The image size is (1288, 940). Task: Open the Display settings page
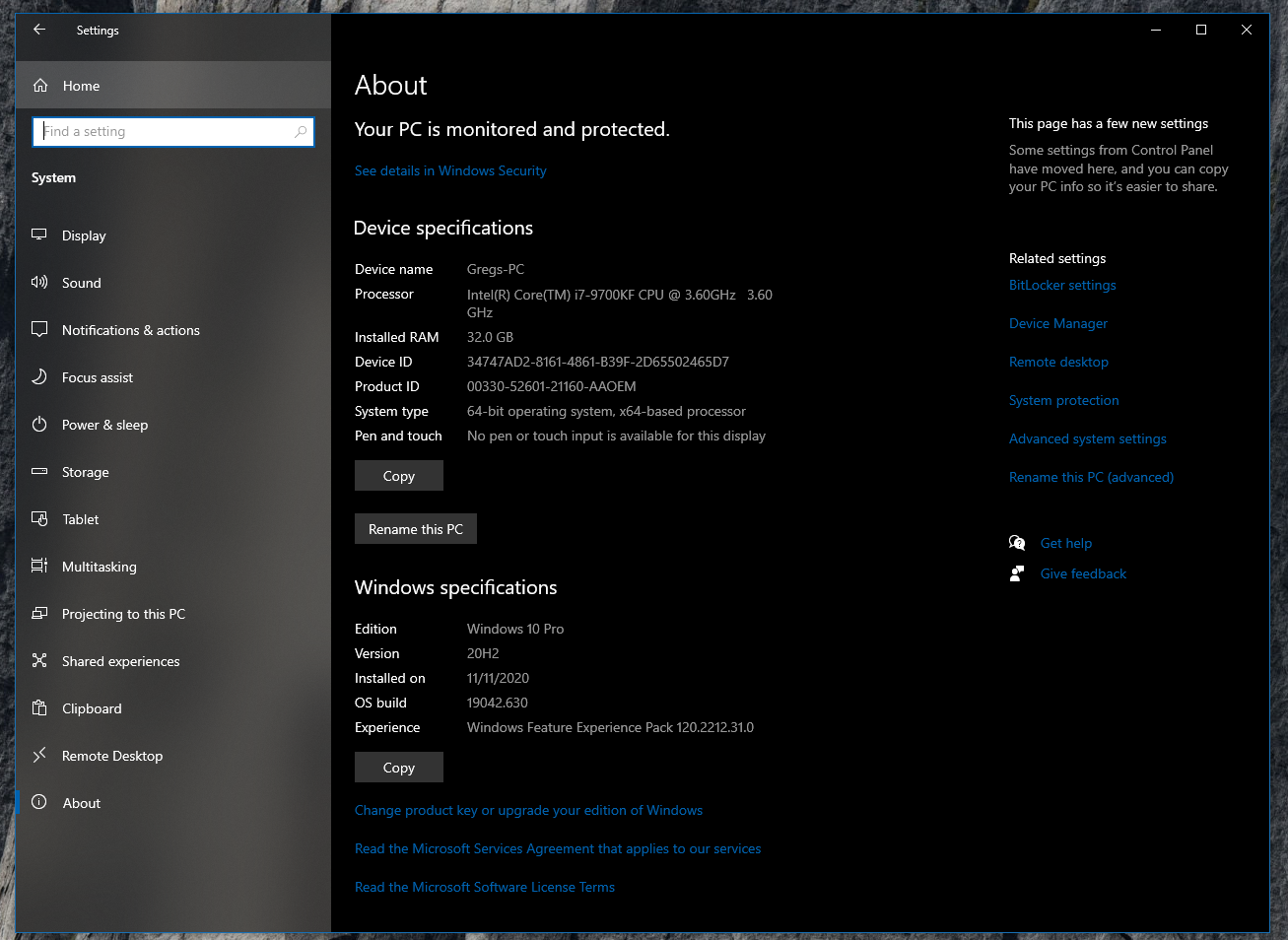(x=173, y=235)
